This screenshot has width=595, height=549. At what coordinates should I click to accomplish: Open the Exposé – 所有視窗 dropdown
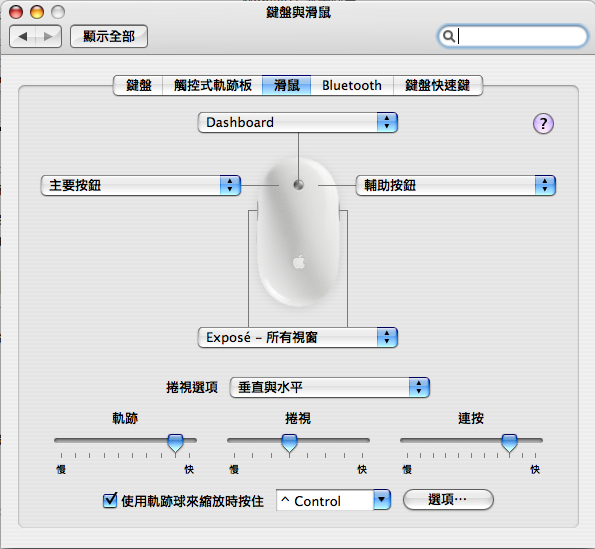click(298, 337)
